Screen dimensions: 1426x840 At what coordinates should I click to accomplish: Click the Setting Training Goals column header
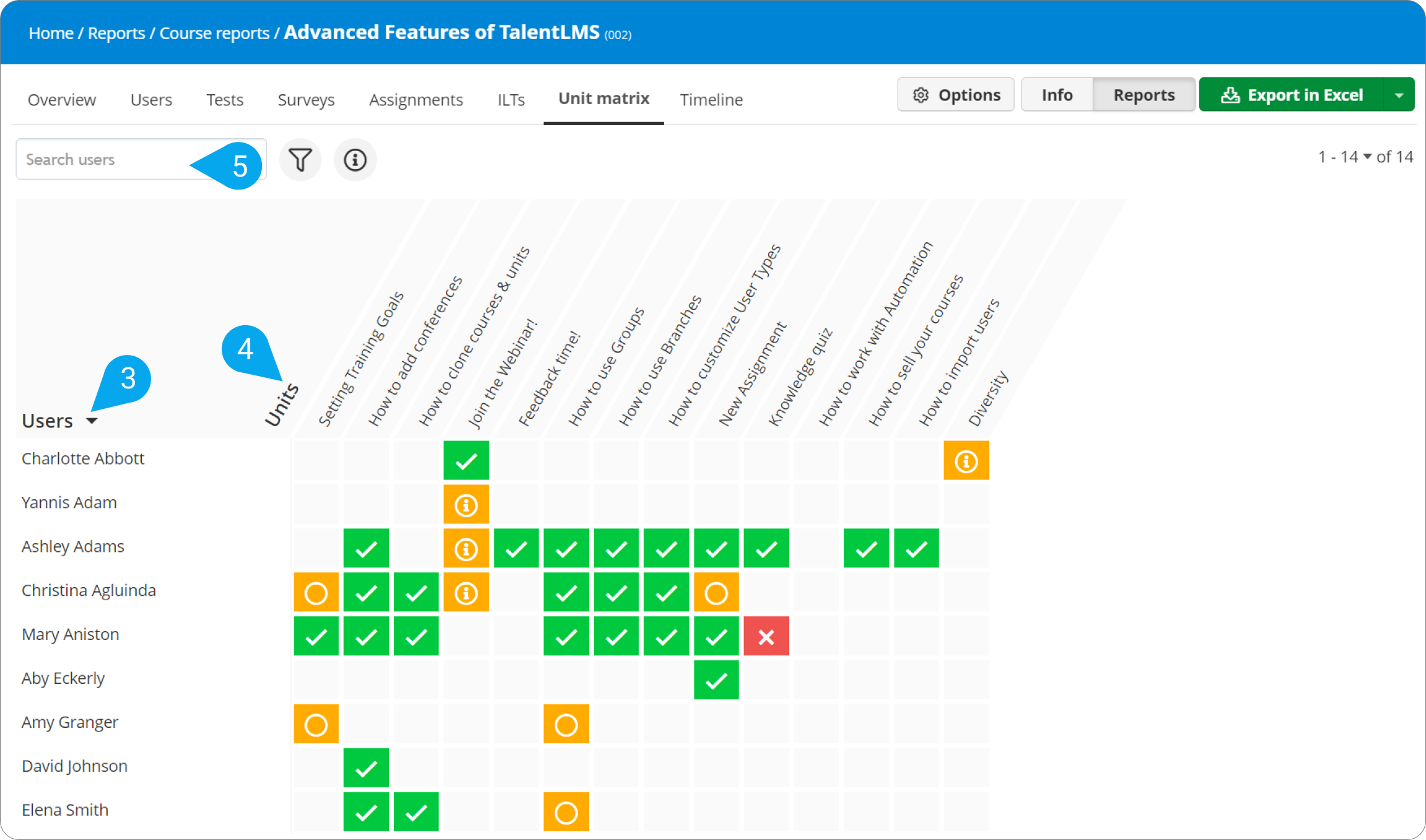click(361, 359)
